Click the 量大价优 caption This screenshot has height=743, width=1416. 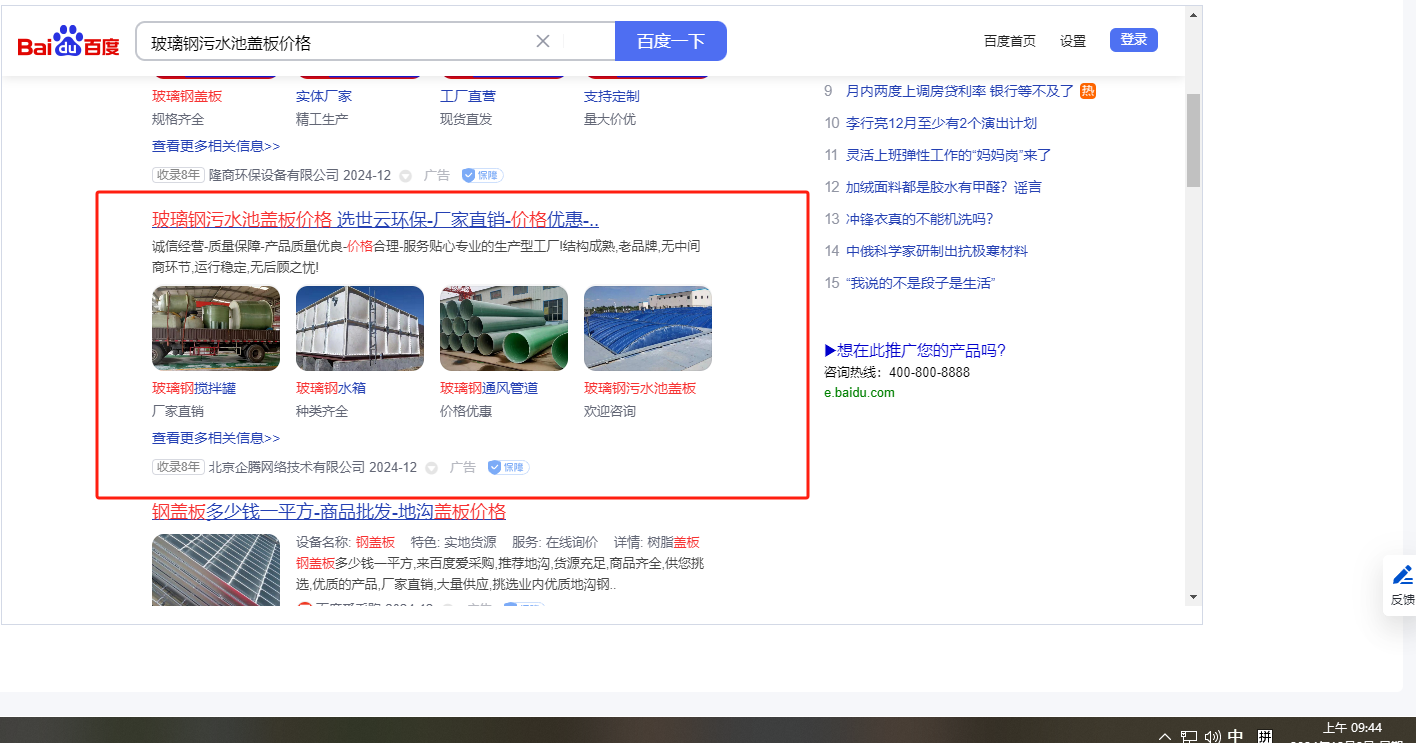click(610, 119)
